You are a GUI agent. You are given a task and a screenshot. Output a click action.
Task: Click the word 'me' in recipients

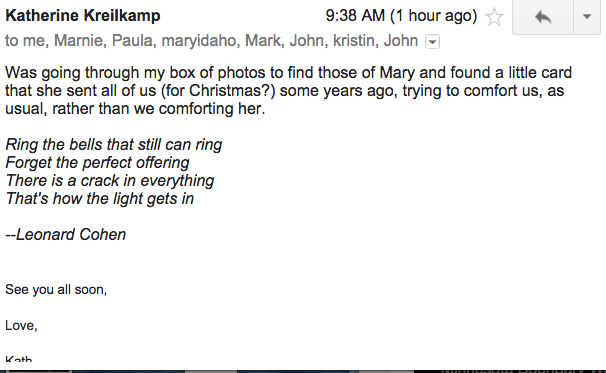click(33, 41)
